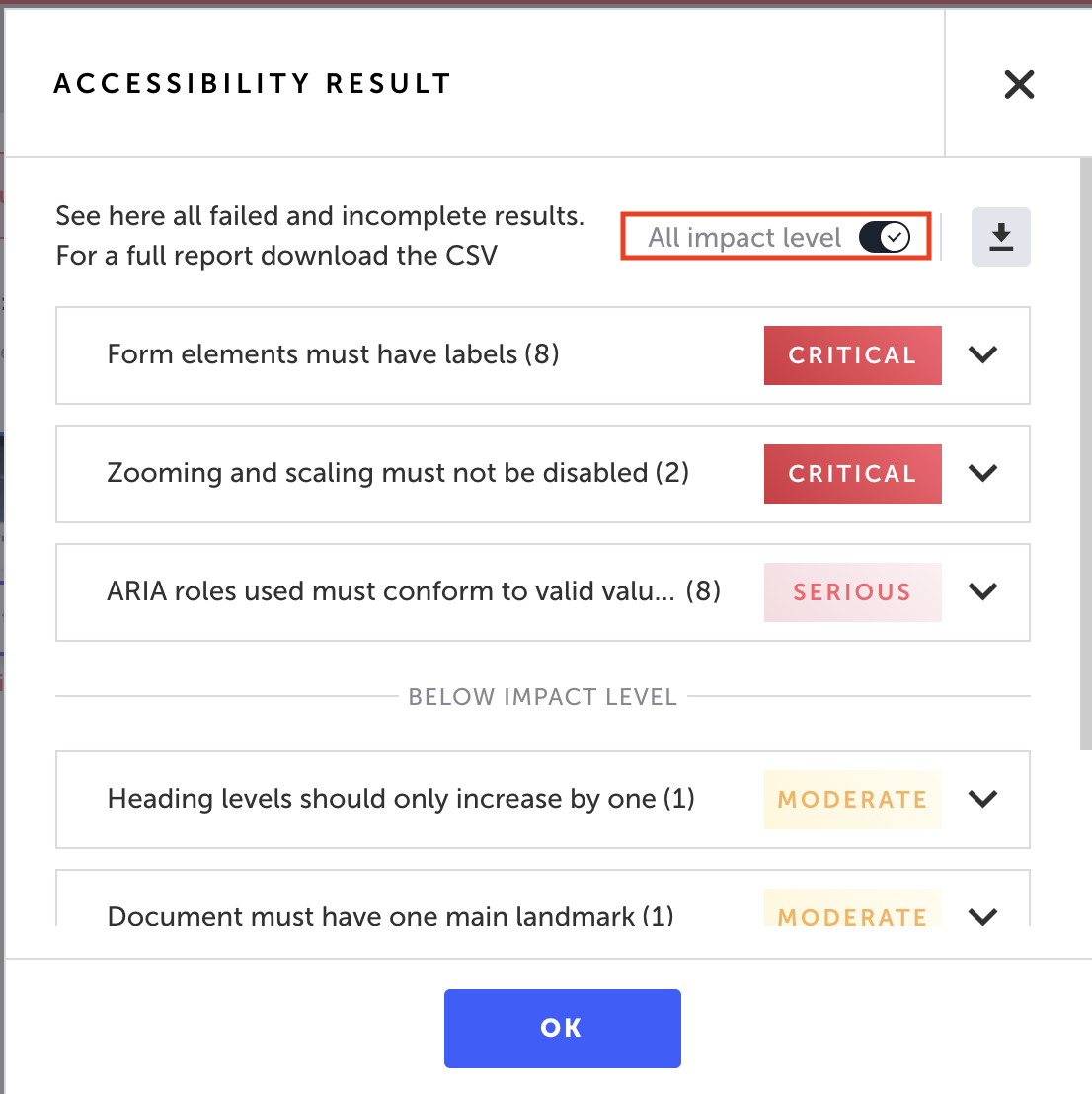Click the CRITICAL badge for zooming issue
This screenshot has height=1094, width=1092.
coord(852,473)
